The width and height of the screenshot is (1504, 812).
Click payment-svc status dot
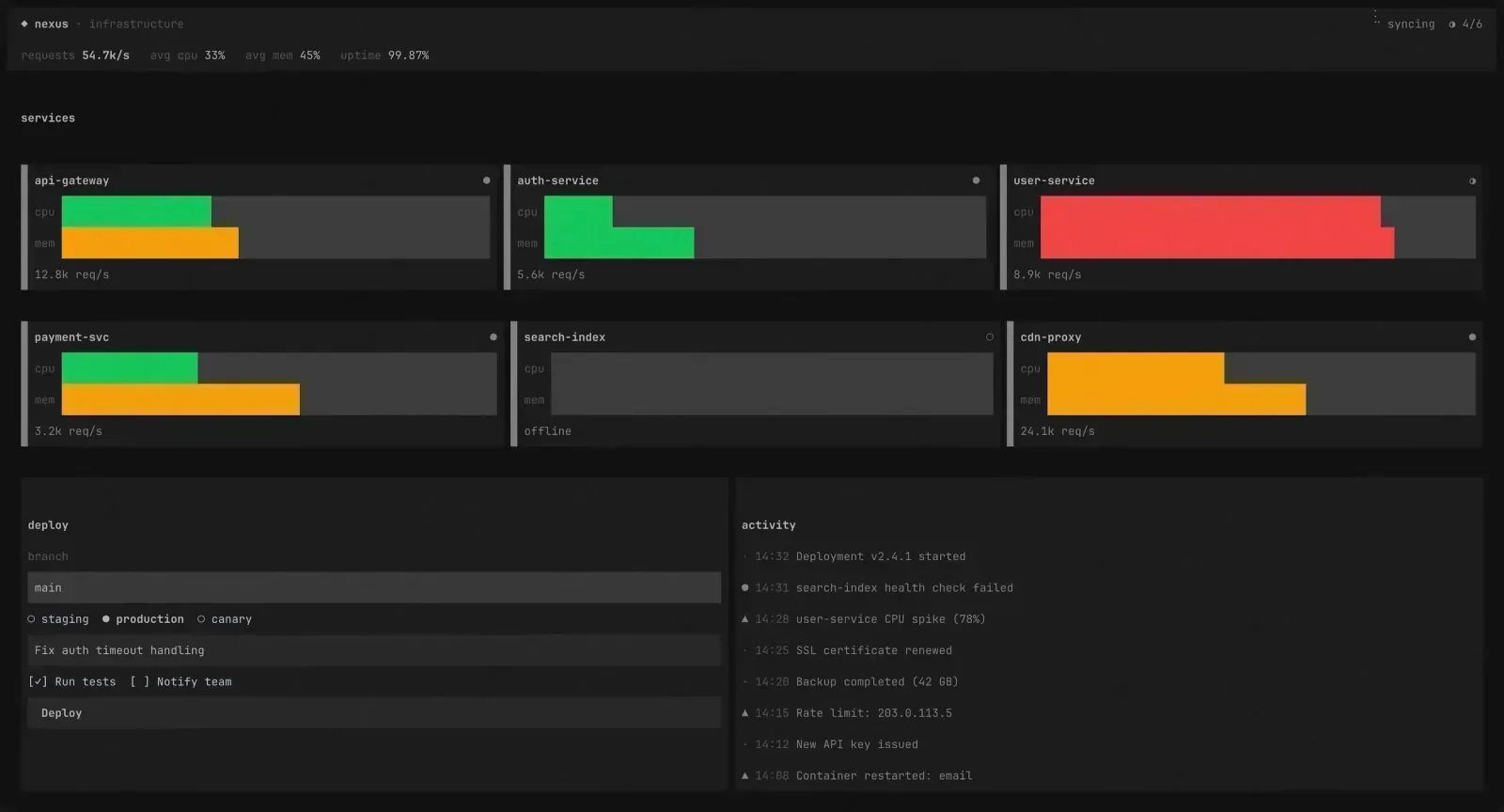pyautogui.click(x=493, y=337)
